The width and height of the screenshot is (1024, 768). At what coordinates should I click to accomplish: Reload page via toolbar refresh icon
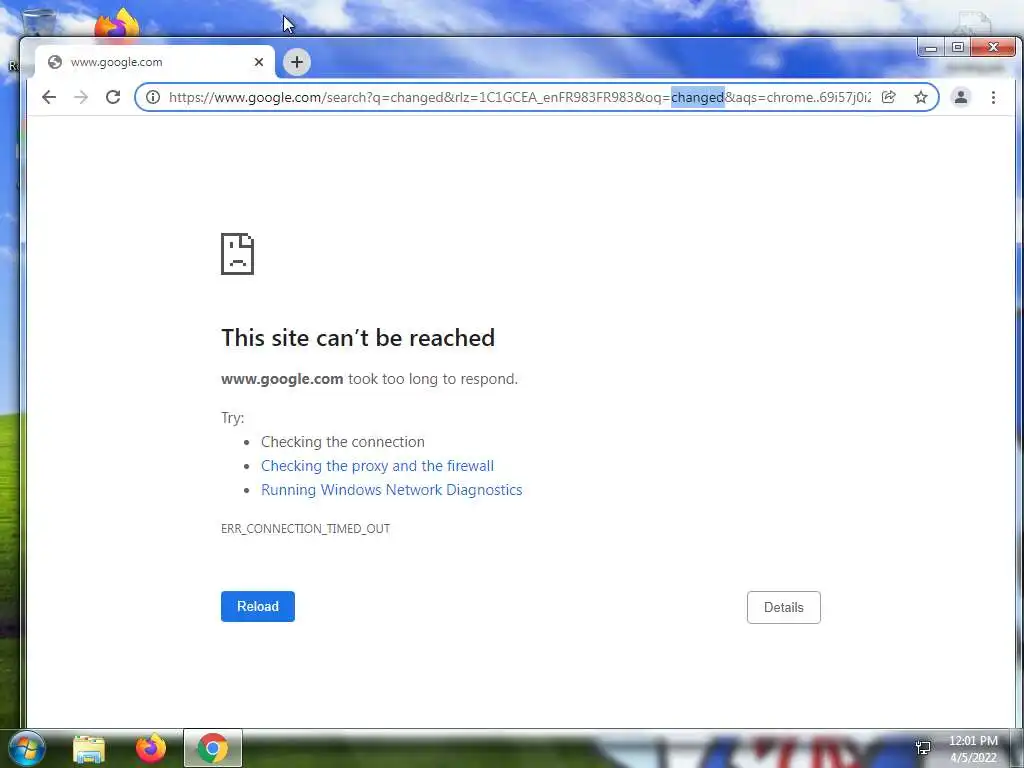[113, 97]
